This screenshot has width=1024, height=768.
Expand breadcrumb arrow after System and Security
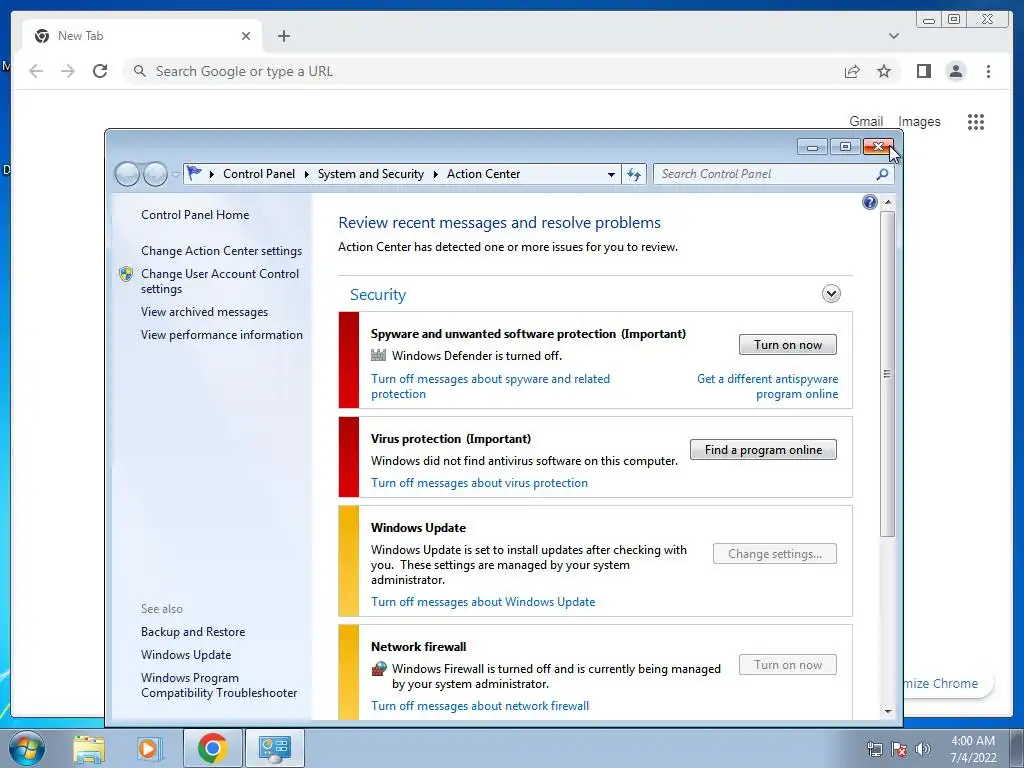click(436, 174)
